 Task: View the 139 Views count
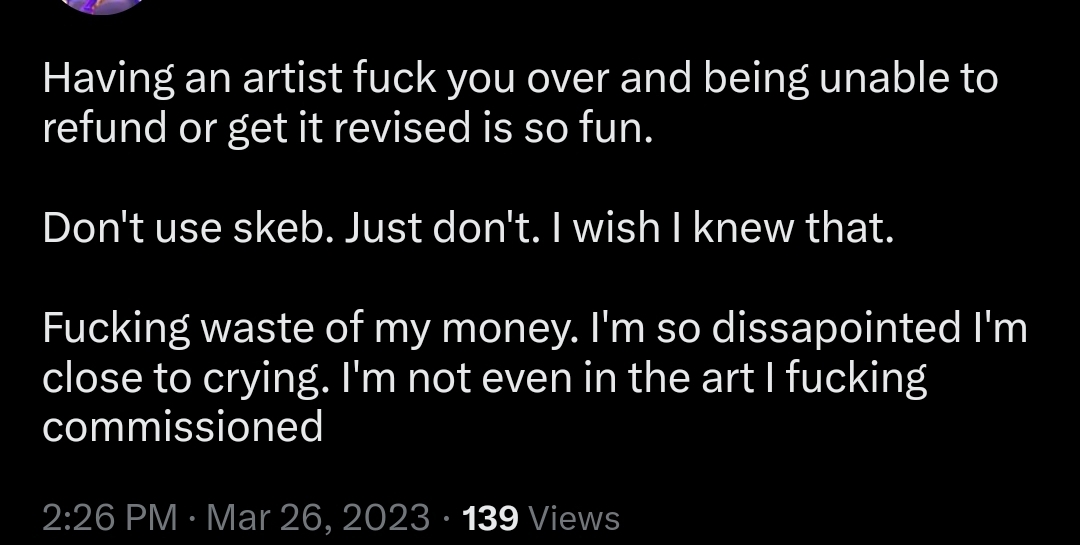(541, 518)
